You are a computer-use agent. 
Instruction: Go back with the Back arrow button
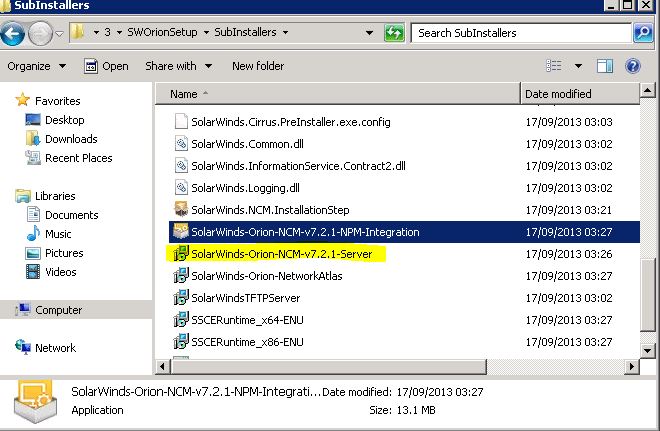pos(13,33)
